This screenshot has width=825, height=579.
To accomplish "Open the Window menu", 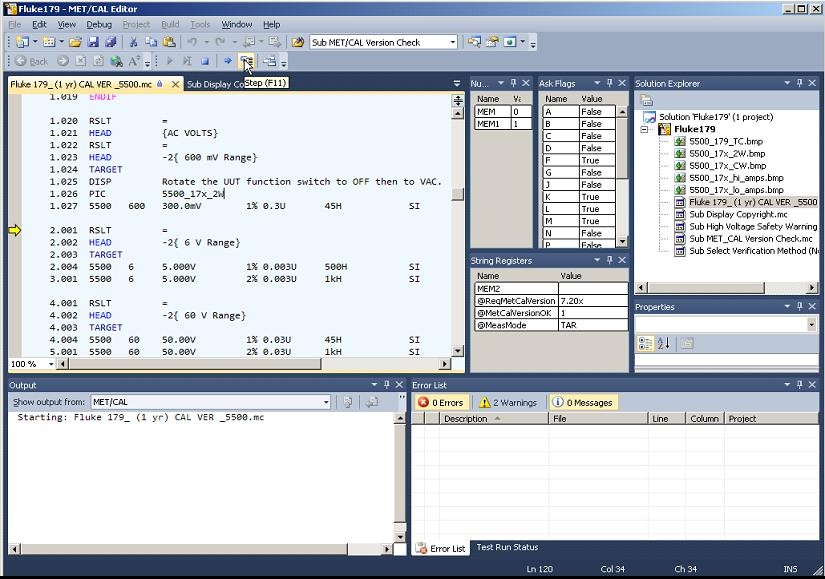I will [x=236, y=24].
